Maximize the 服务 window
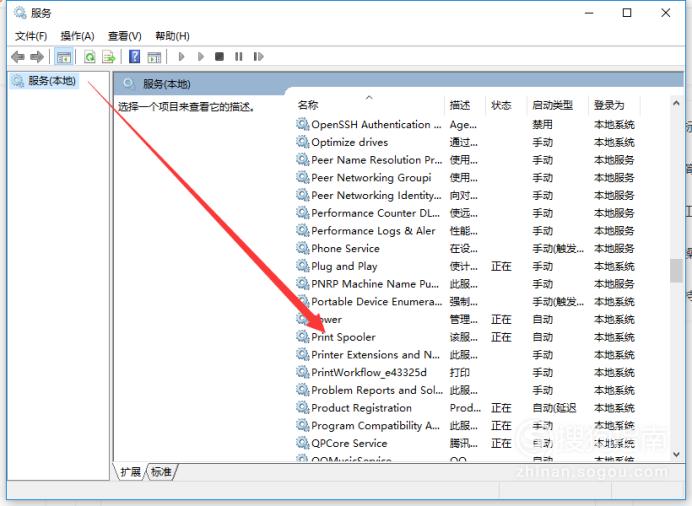692x506 pixels. pos(627,13)
